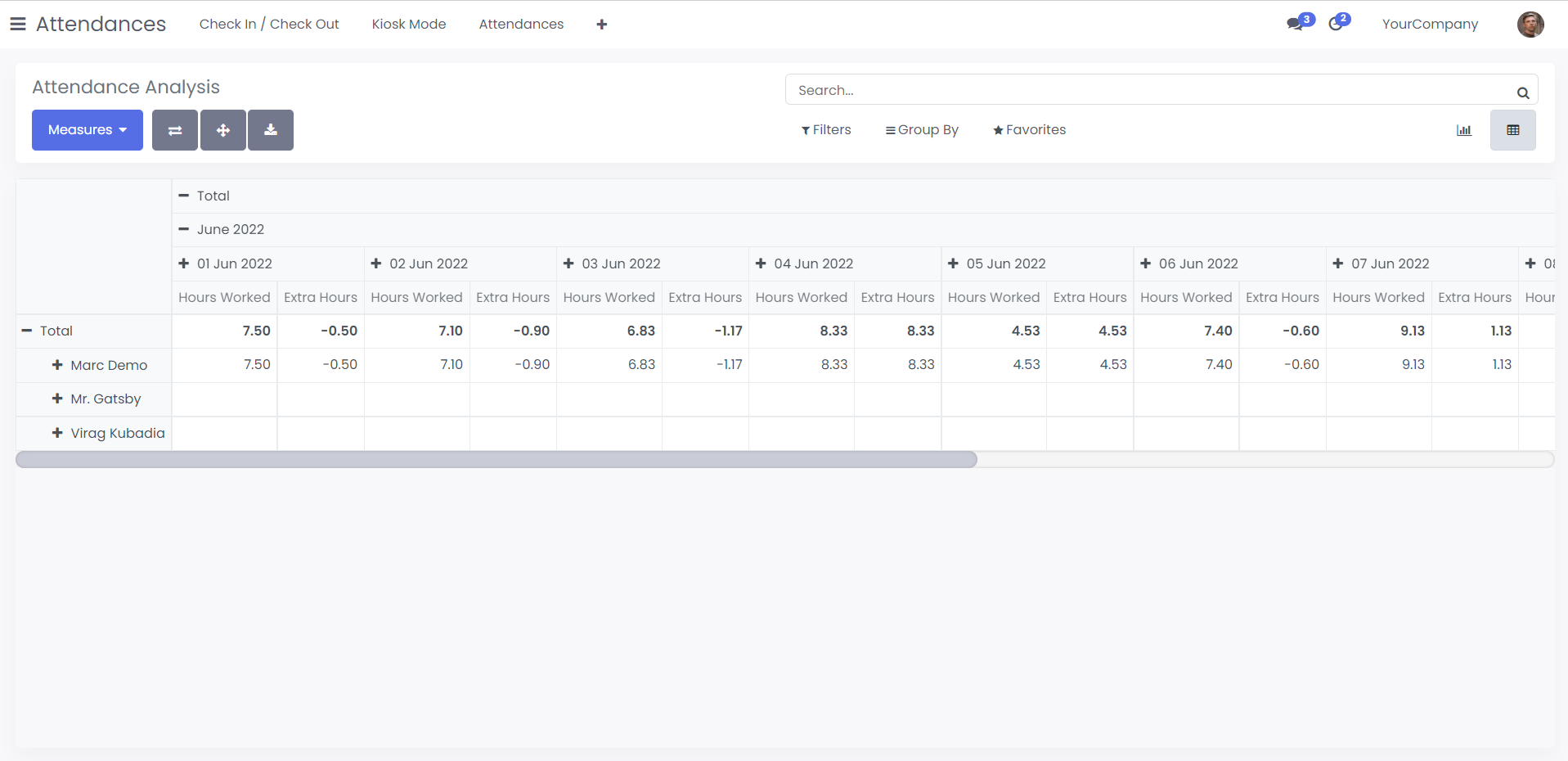
Task: Click Marc Demo's 7.40 hours cell
Action: click(x=1186, y=365)
